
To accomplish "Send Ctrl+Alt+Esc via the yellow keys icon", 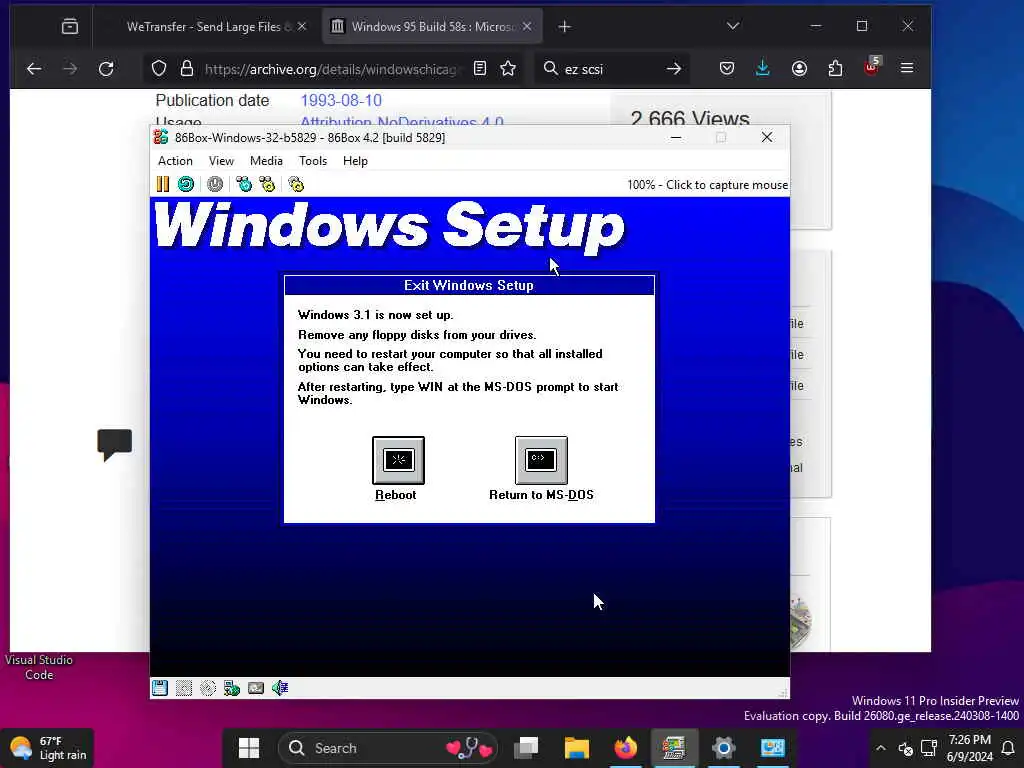I will click(267, 184).
